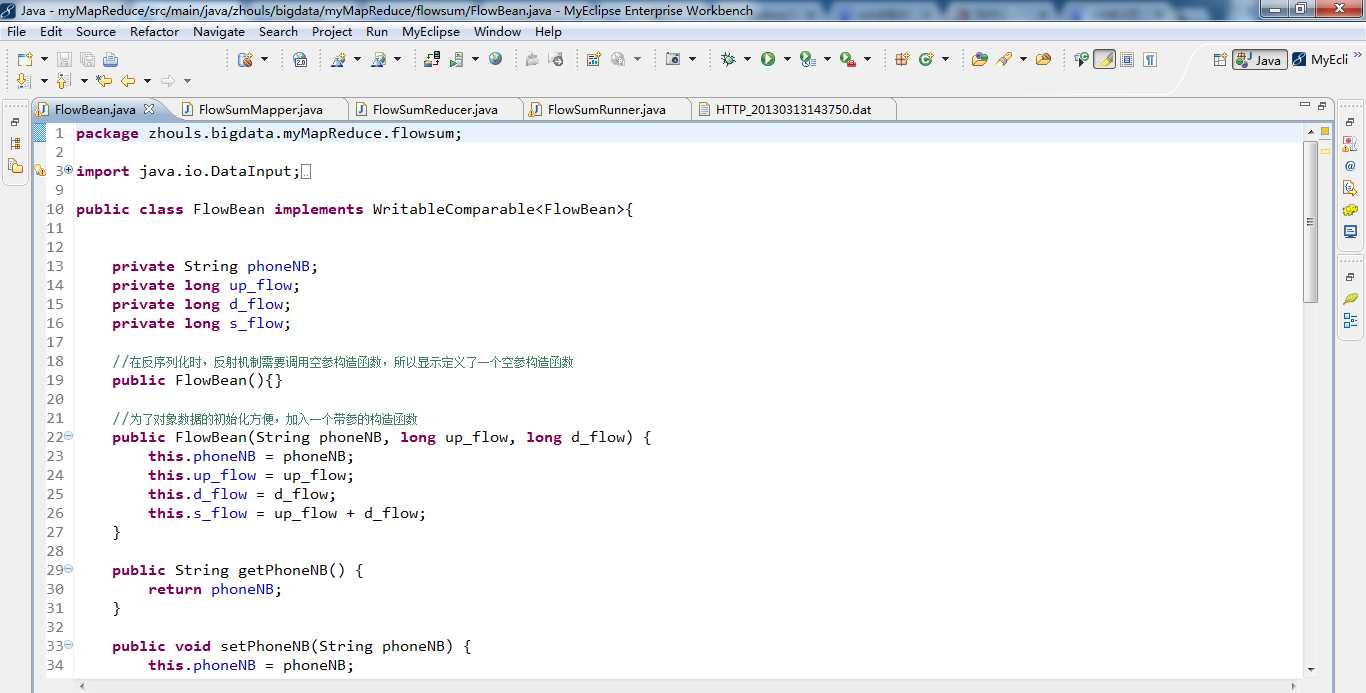Open the dropdown arrow next to the New icon
This screenshot has width=1366, height=693.
click(x=43, y=59)
